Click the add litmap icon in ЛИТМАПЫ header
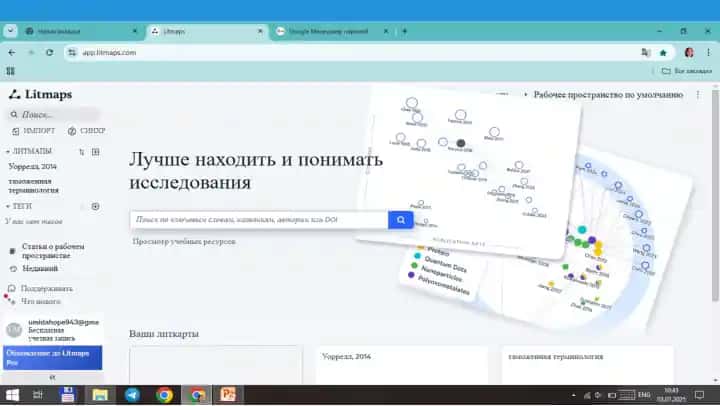 tap(96, 152)
